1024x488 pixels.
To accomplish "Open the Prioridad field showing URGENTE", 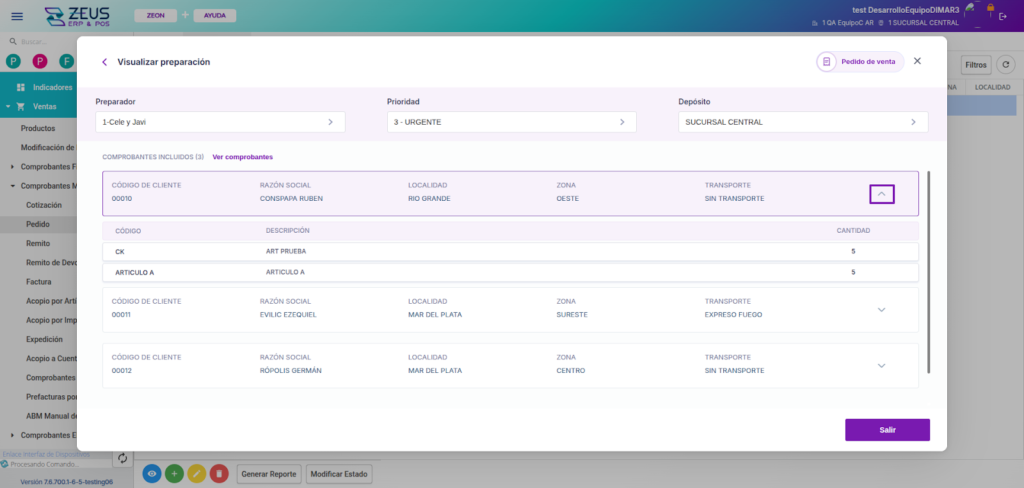I will [x=511, y=122].
